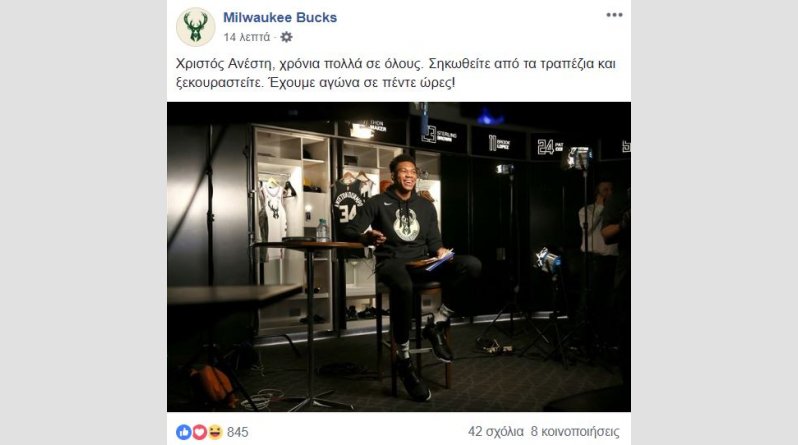This screenshot has height=445, width=798.
Task: View the 8 κοινοποιήσεις shares list
Action: (x=575, y=432)
